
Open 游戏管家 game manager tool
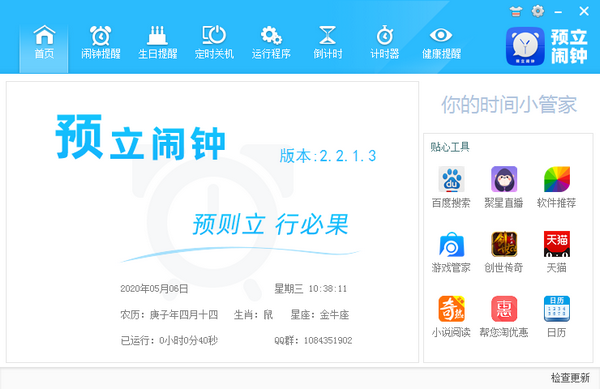pos(451,252)
